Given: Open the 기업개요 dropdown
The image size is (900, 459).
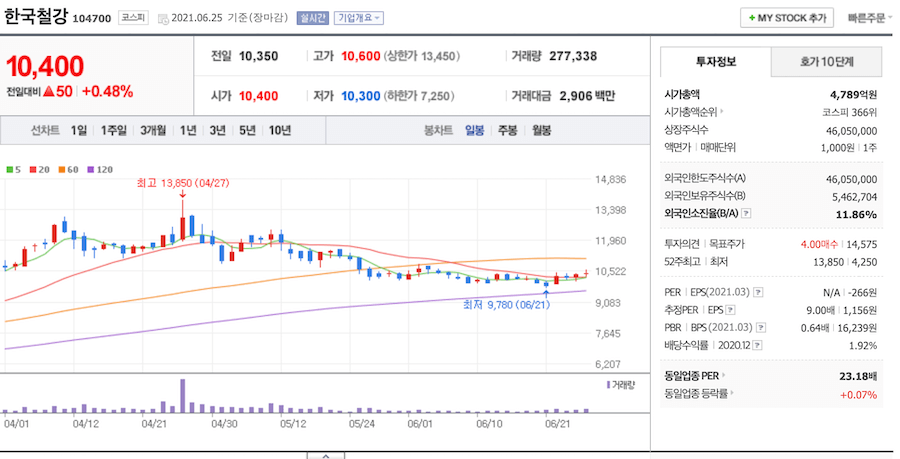Looking at the screenshot, I should (359, 18).
